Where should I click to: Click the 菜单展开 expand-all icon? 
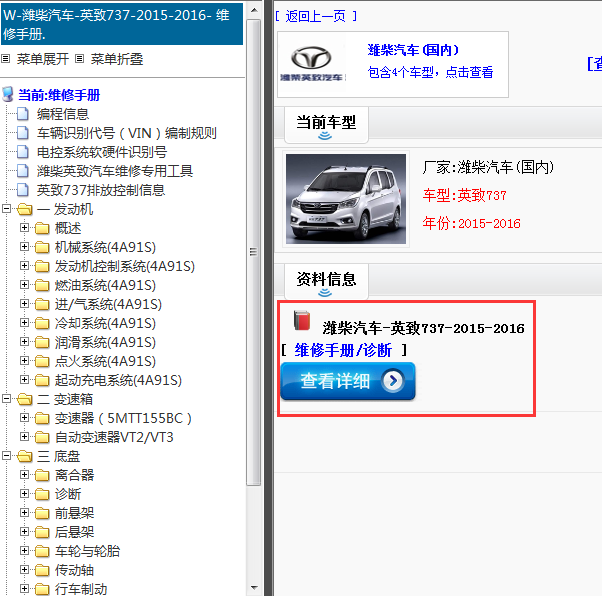click(5, 59)
